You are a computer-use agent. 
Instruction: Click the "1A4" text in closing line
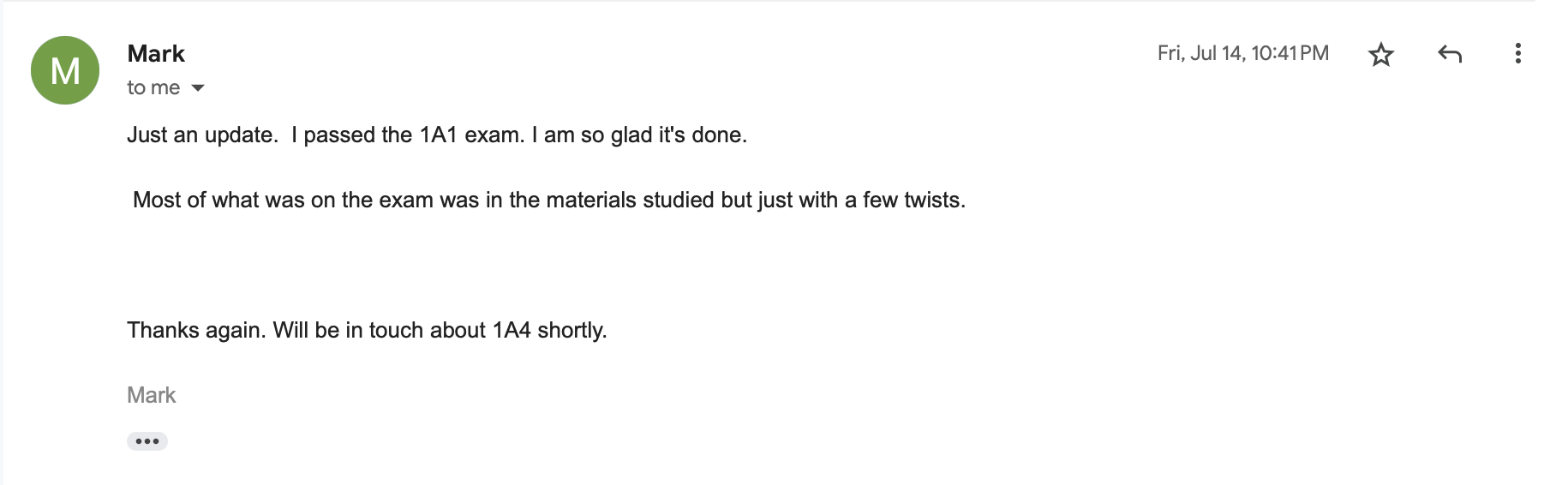coord(512,331)
